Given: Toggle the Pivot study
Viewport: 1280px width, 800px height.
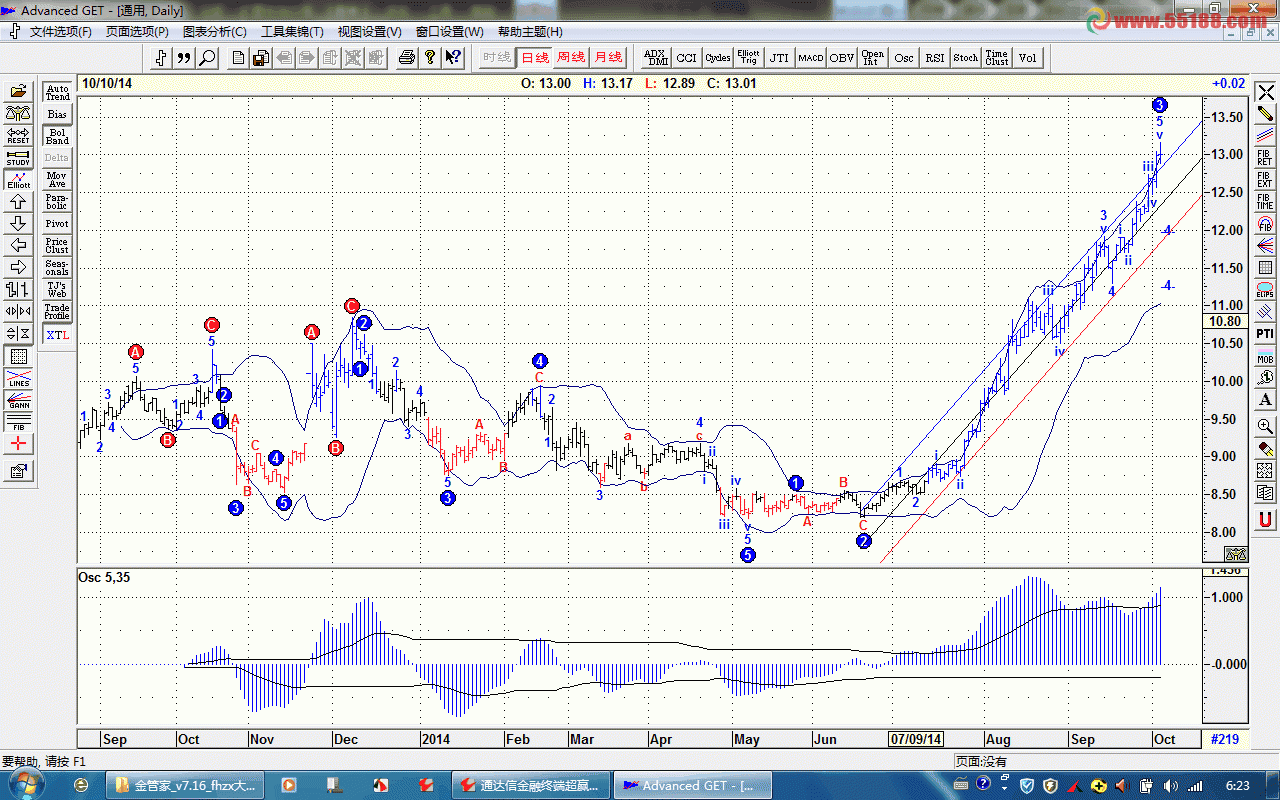Looking at the screenshot, I should [x=57, y=224].
